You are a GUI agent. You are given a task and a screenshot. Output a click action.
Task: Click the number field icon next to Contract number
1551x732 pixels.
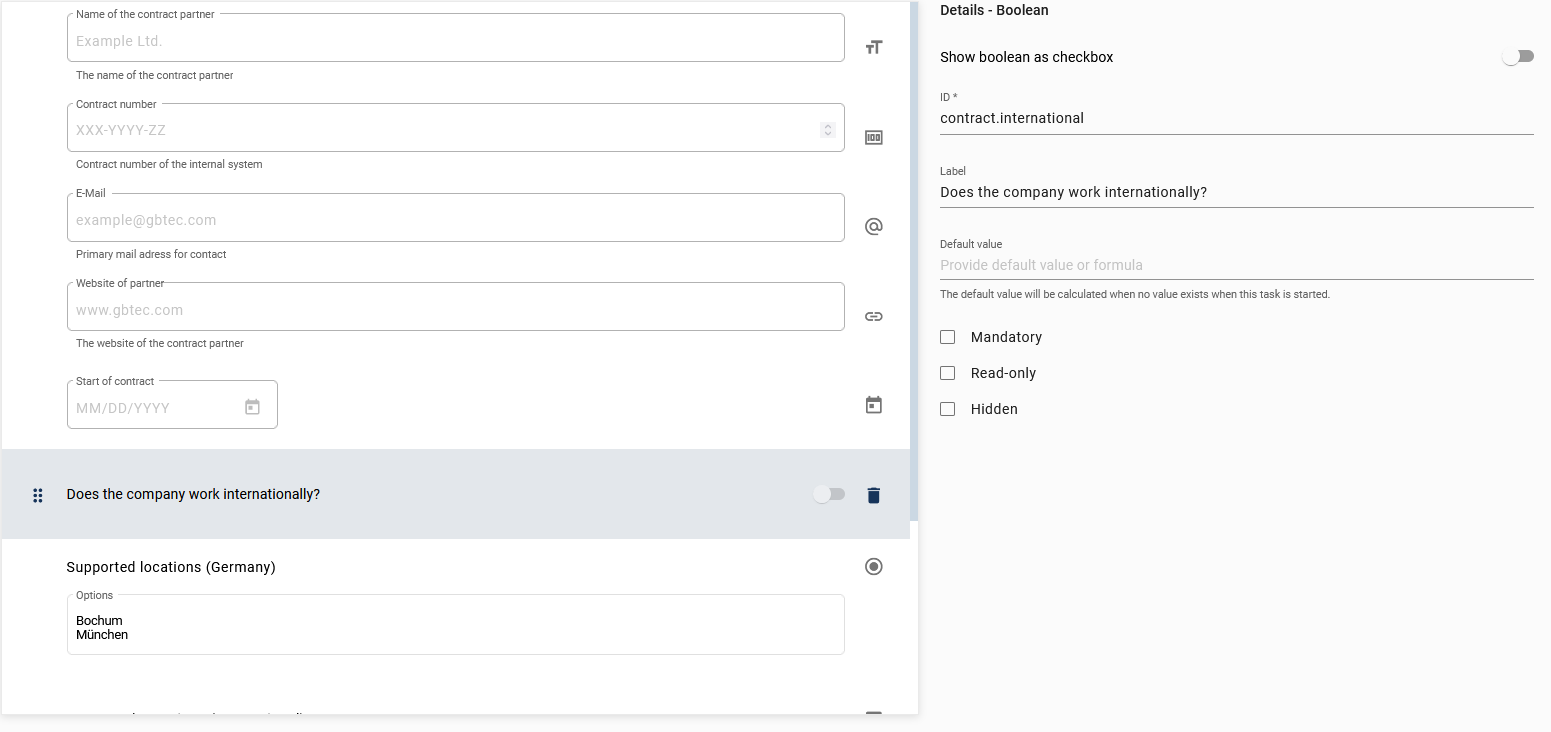873,137
